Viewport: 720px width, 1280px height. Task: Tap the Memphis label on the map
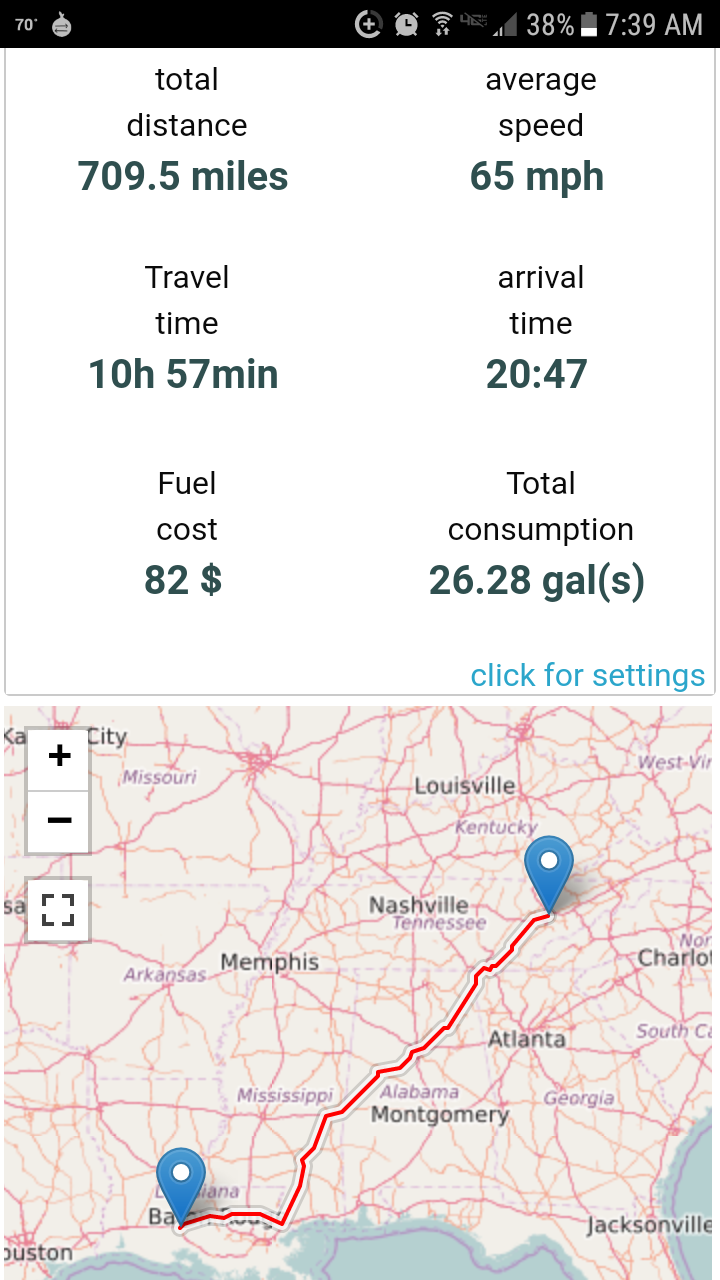pos(270,962)
